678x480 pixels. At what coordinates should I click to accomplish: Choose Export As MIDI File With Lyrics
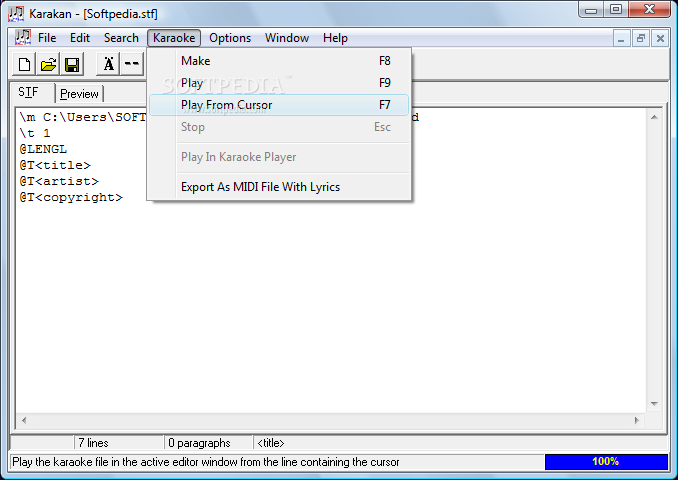click(x=279, y=187)
